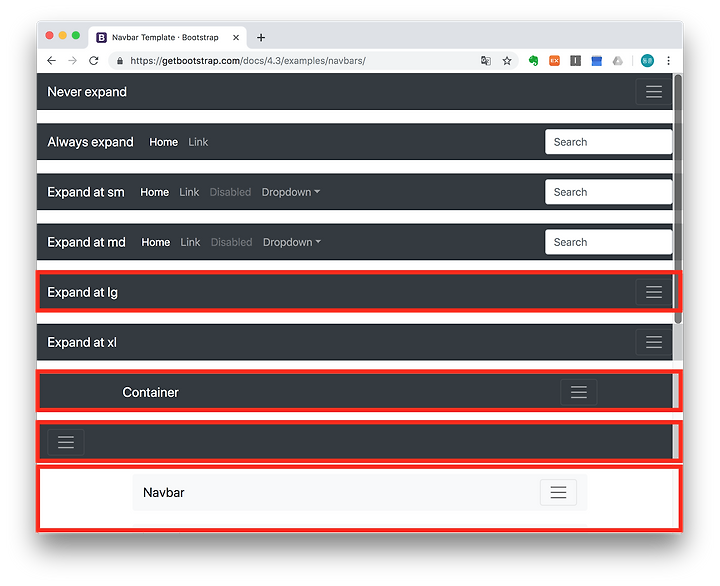Bookmark this page with star icon

(x=507, y=61)
